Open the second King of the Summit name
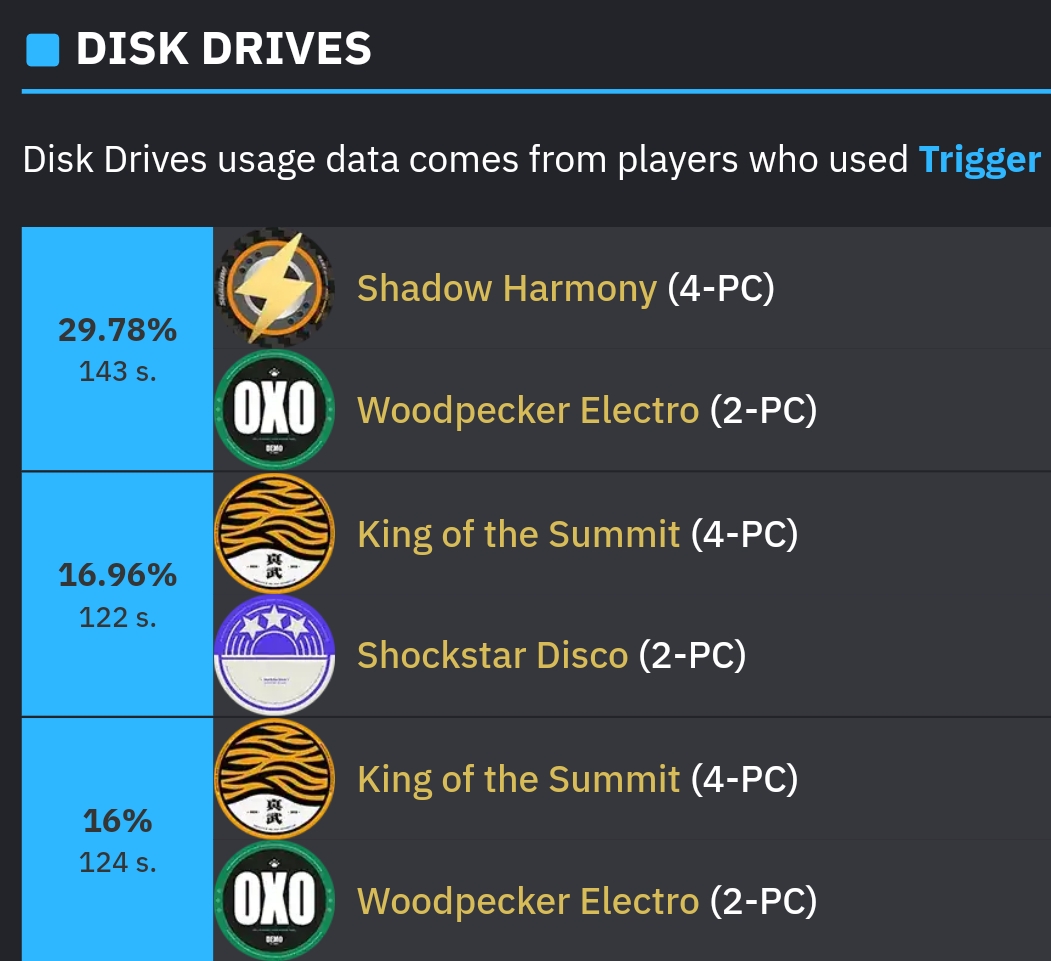This screenshot has width=1051, height=961. (519, 779)
